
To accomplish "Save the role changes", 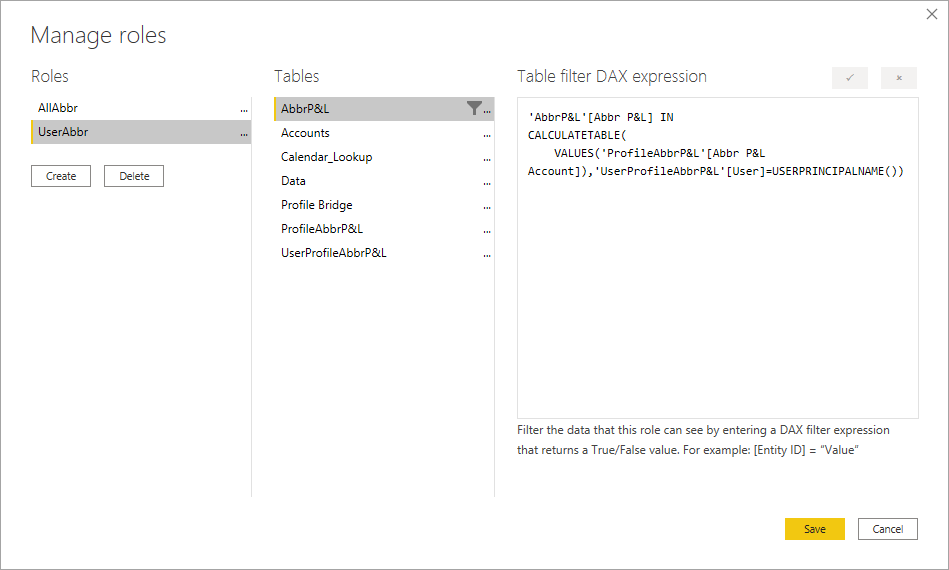I will click(x=815, y=529).
